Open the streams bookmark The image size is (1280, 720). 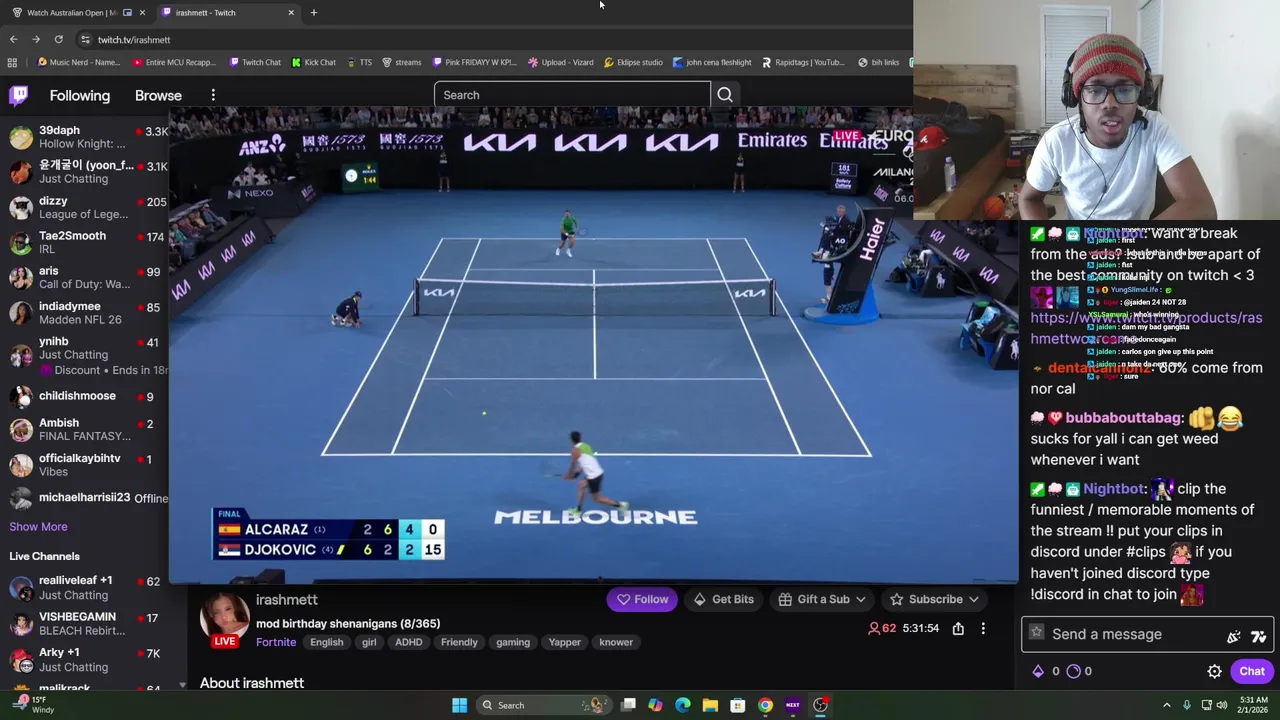[401, 62]
